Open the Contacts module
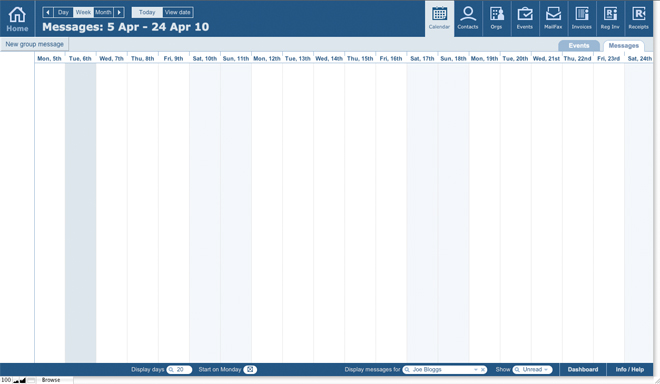Screen dimensions: 660x384 (x=468, y=19)
